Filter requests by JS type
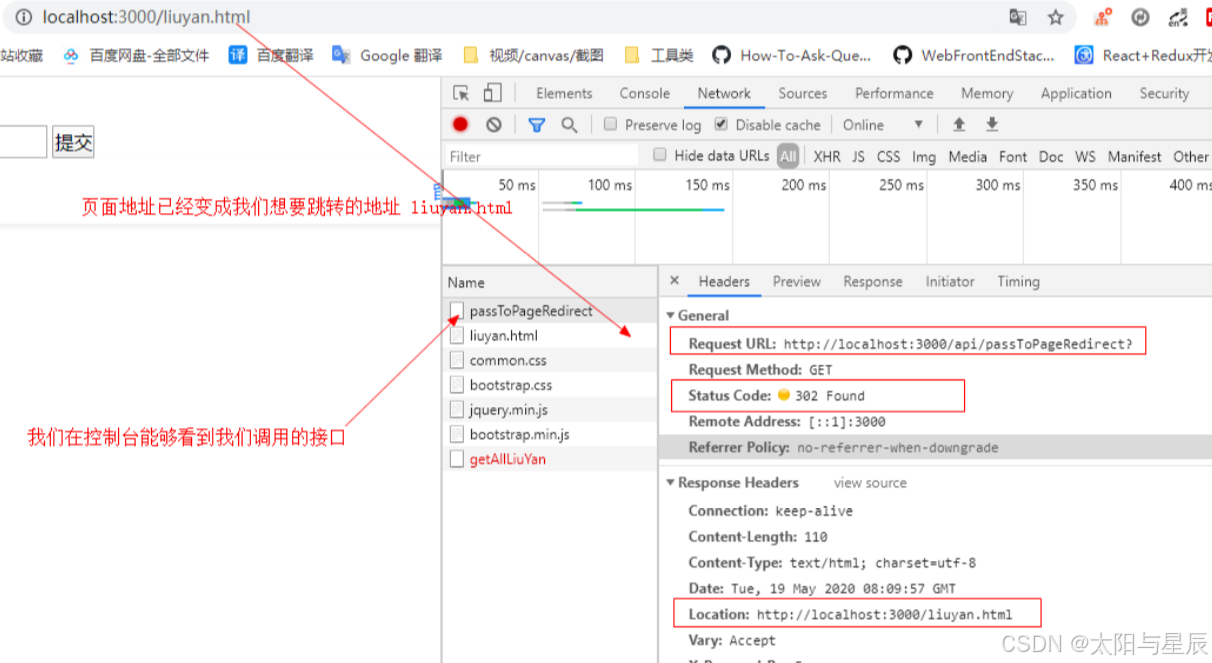Viewport: 1212px width, 663px height. click(859, 156)
